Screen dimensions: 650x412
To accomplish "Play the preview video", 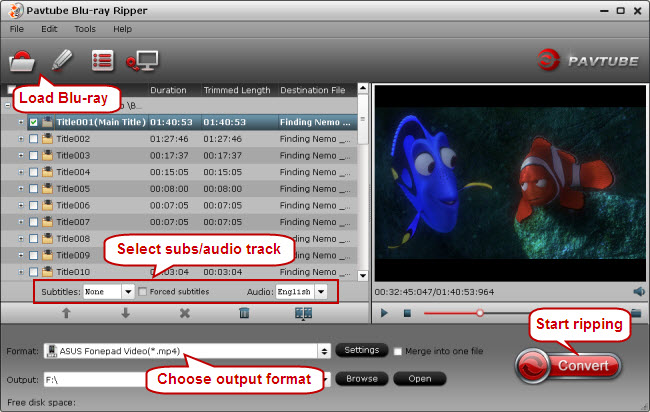I will [x=384, y=313].
